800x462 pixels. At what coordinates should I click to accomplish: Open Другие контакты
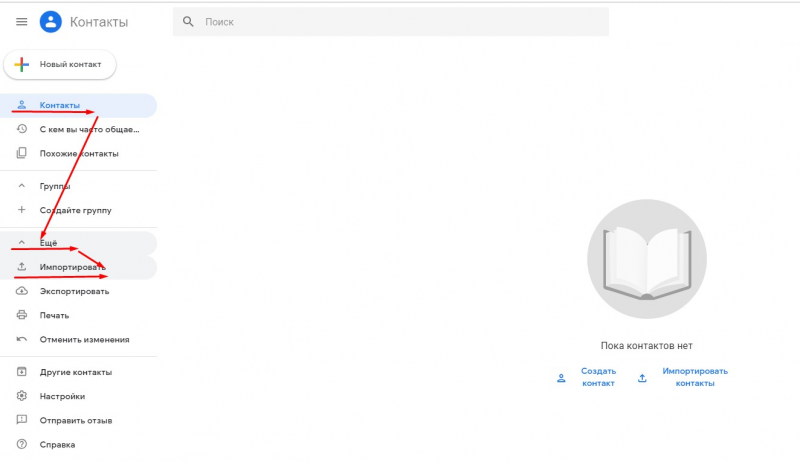coord(79,372)
